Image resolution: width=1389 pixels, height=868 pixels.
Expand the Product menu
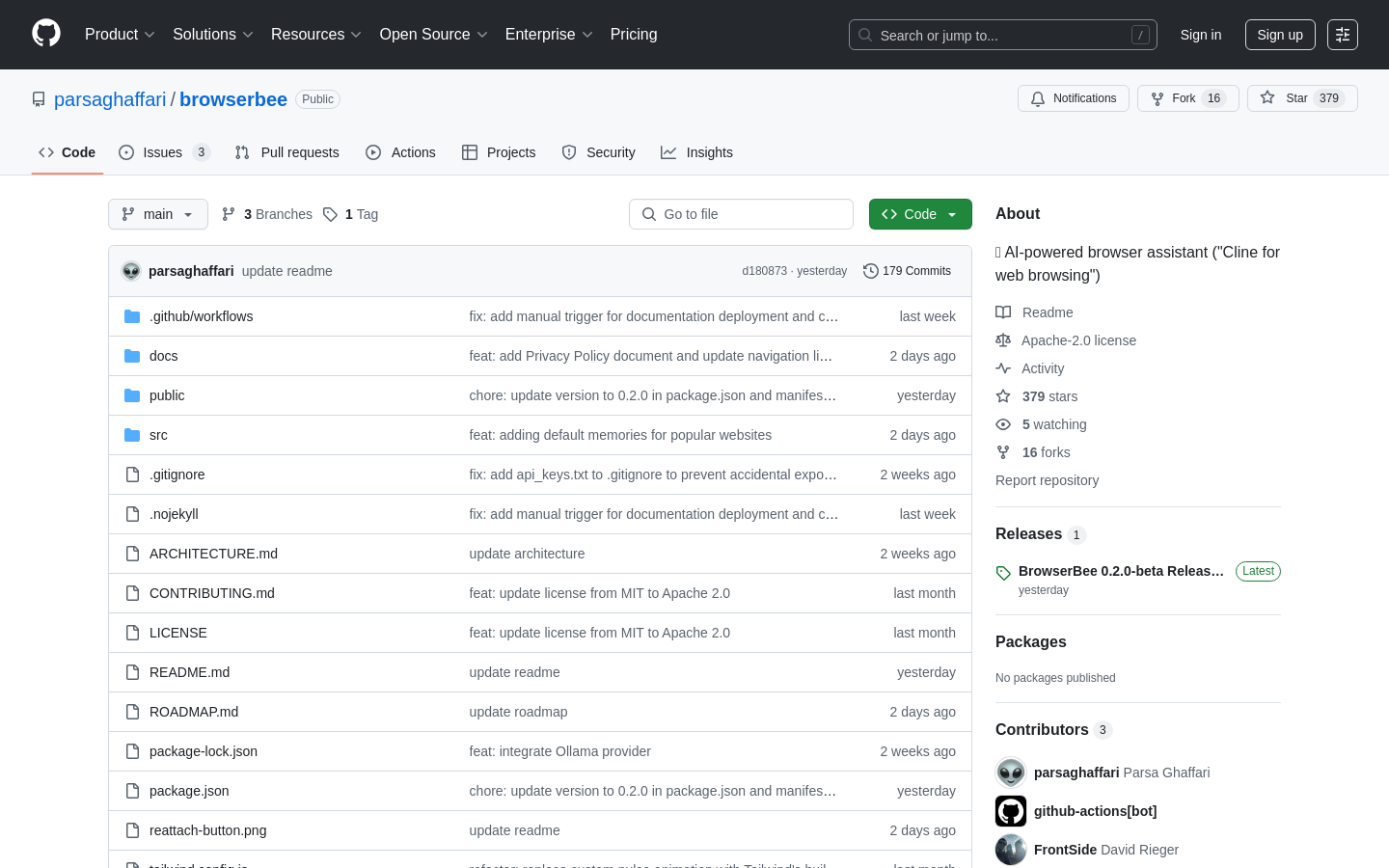point(120,35)
